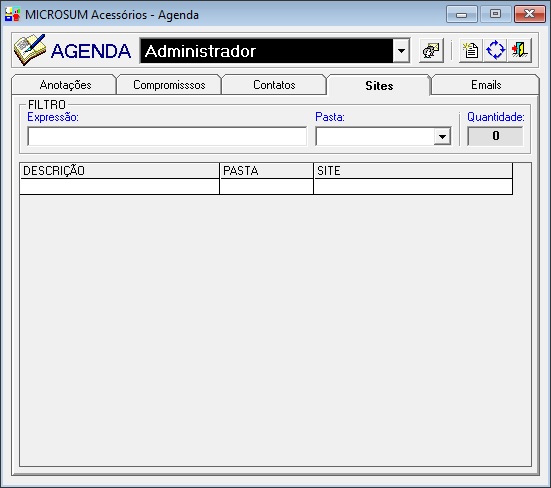Go to the Contatos tab

(274, 85)
